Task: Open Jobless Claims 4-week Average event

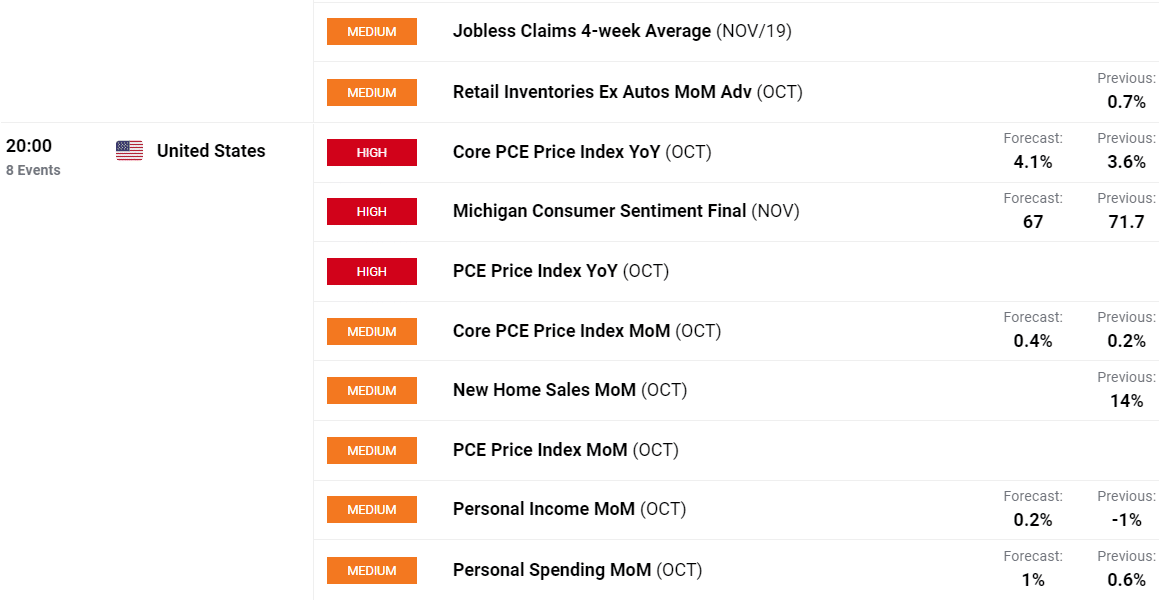Action: (622, 32)
